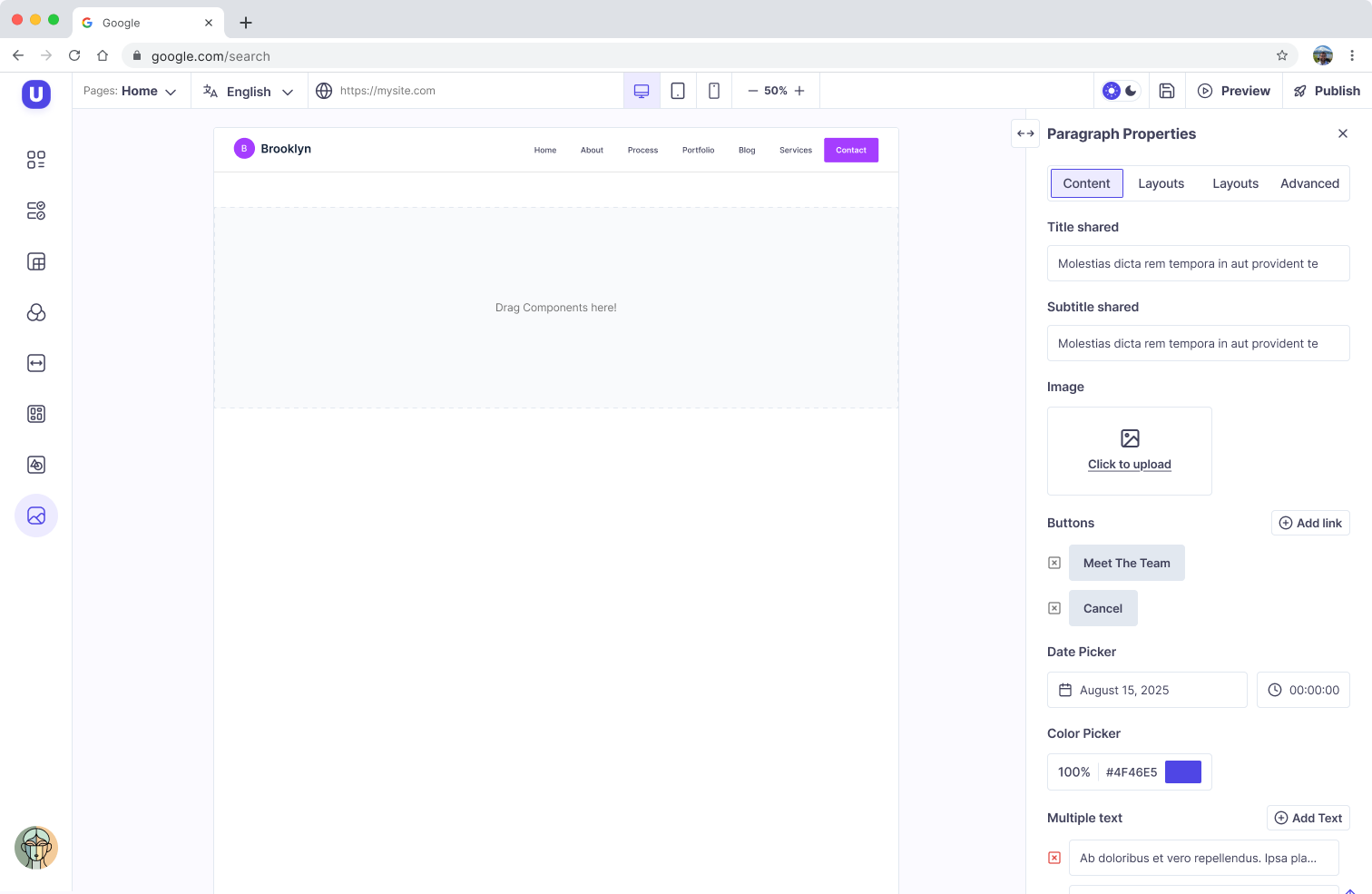The width and height of the screenshot is (1372, 894).
Task: Select the mobile device view icon
Action: [714, 91]
